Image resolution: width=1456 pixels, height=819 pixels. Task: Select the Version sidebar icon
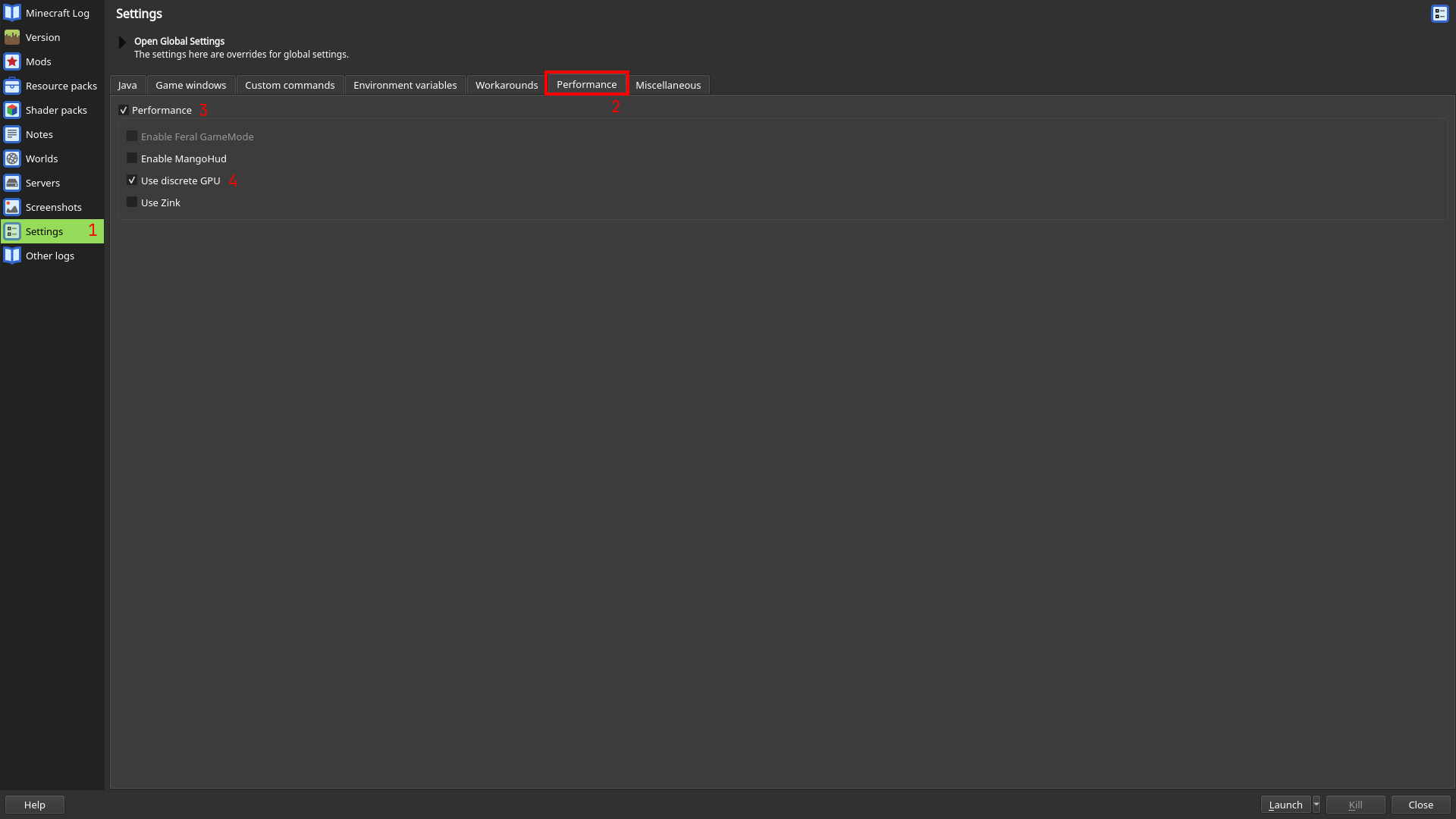pos(12,36)
